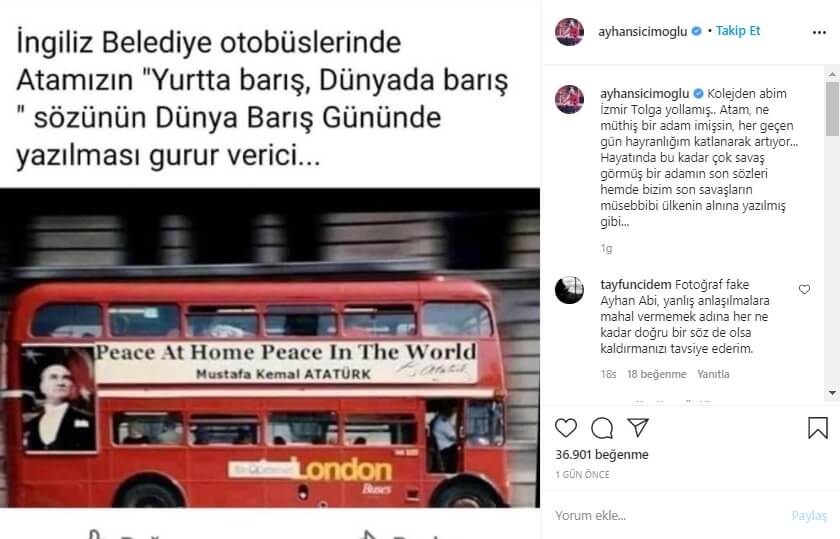Click the caption author's profile picture

pos(569,99)
